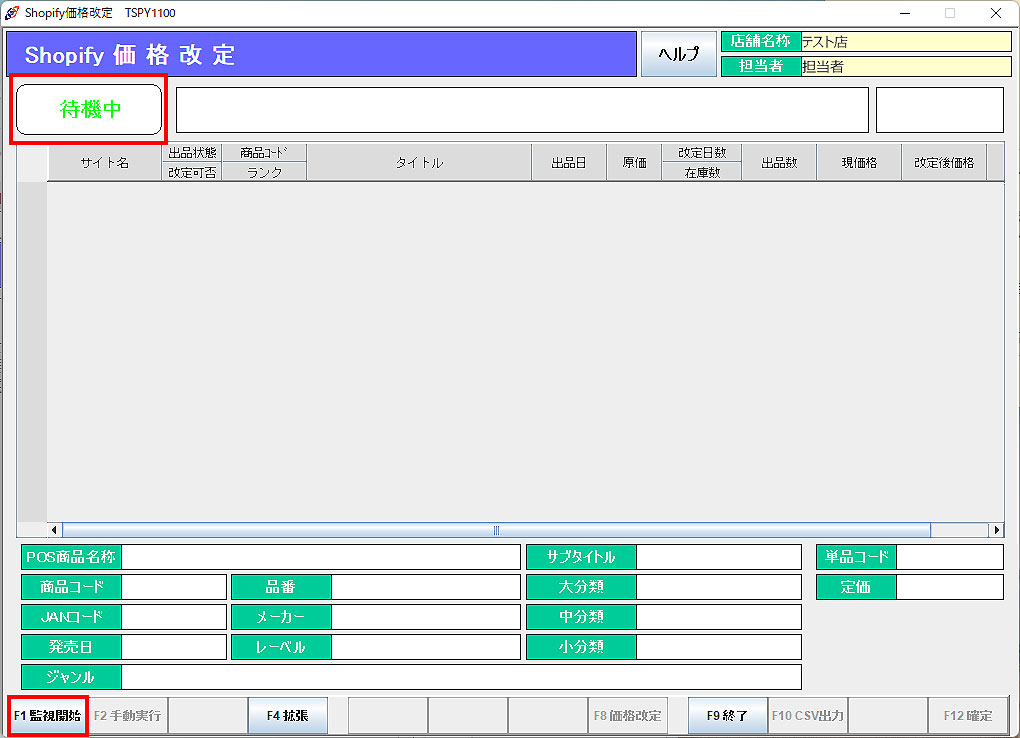Screen dimensions: 1020x738
Task: Focus the JANコード text field
Action: [173, 617]
